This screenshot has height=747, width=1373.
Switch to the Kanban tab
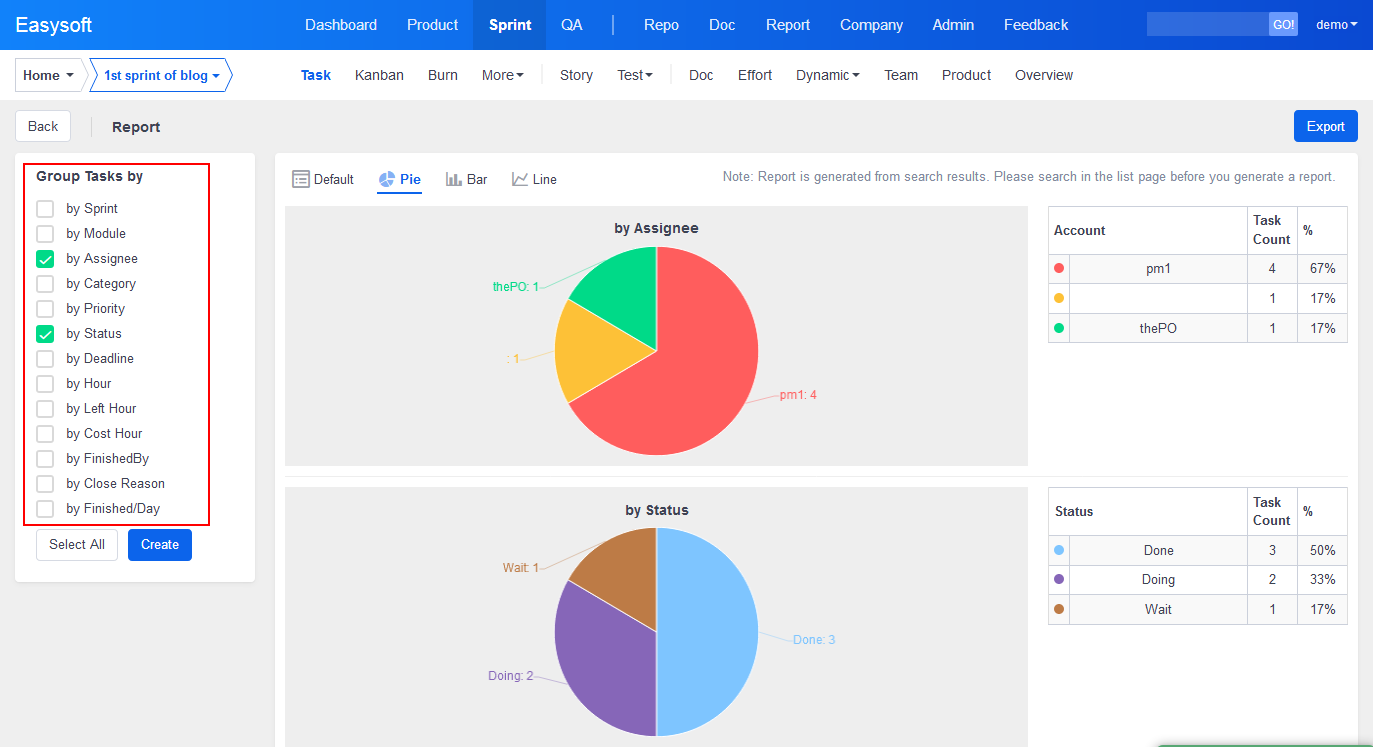pyautogui.click(x=379, y=75)
